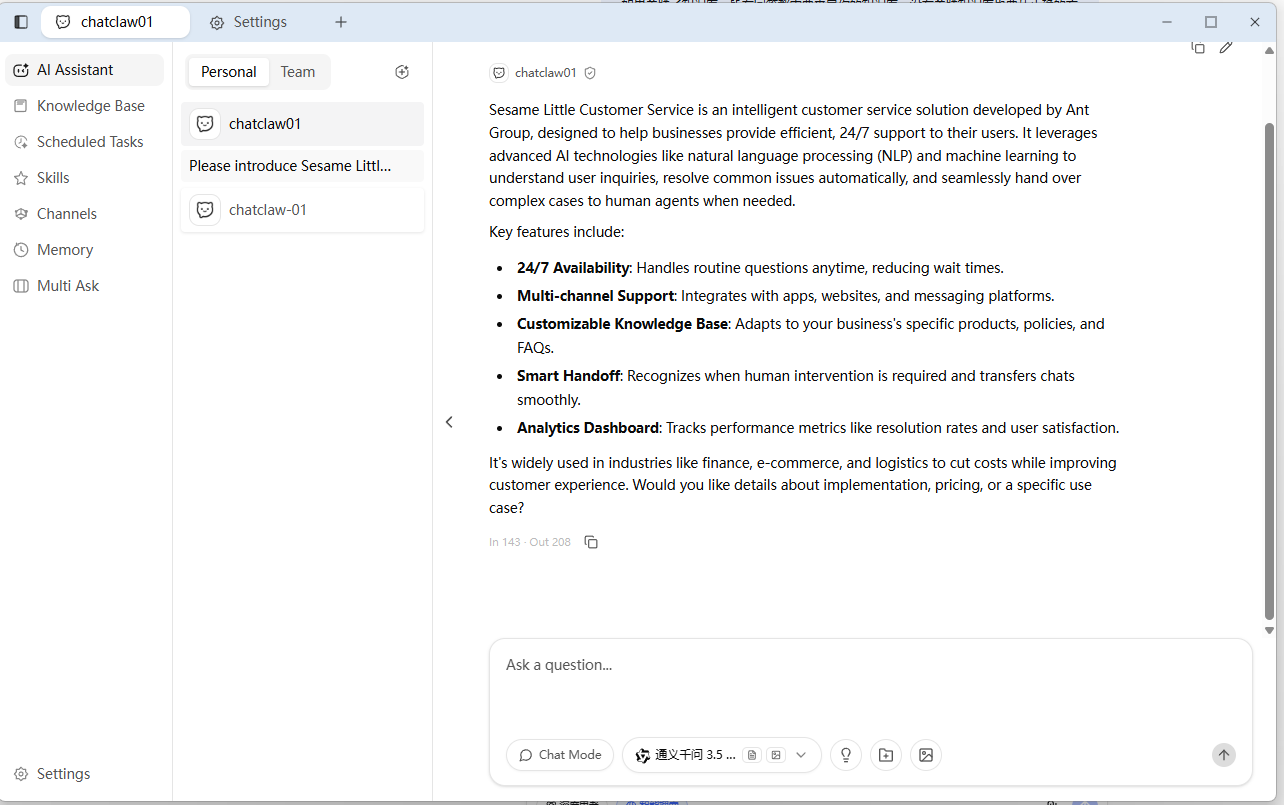
Task: Click the gear icon in Settings tab
Action: click(x=217, y=22)
